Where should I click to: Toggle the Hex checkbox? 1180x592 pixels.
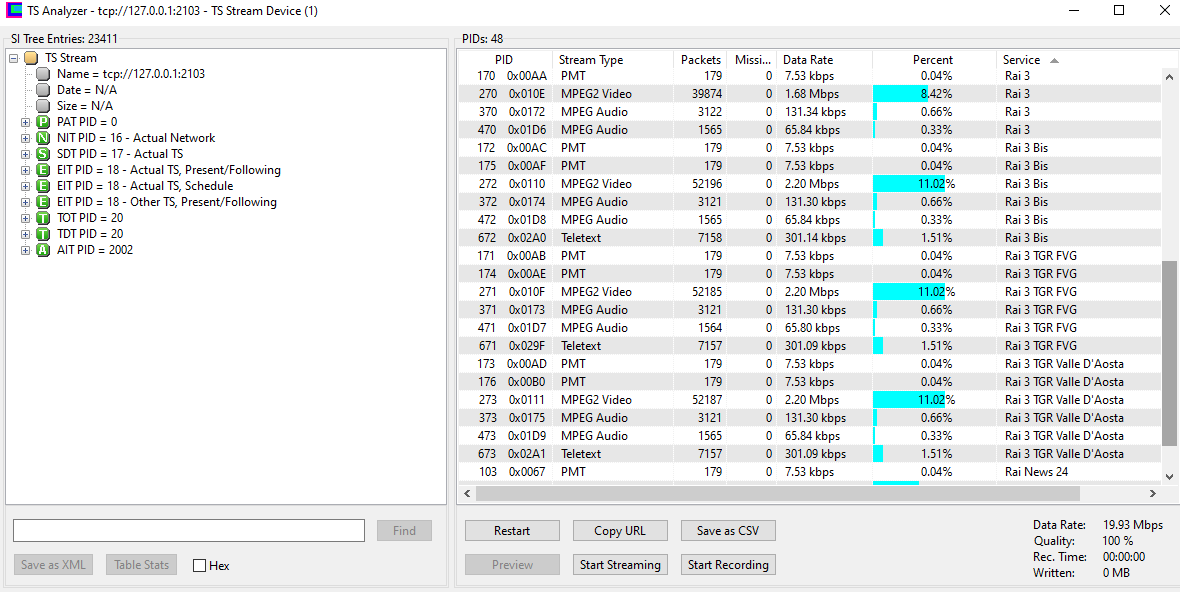(x=199, y=566)
